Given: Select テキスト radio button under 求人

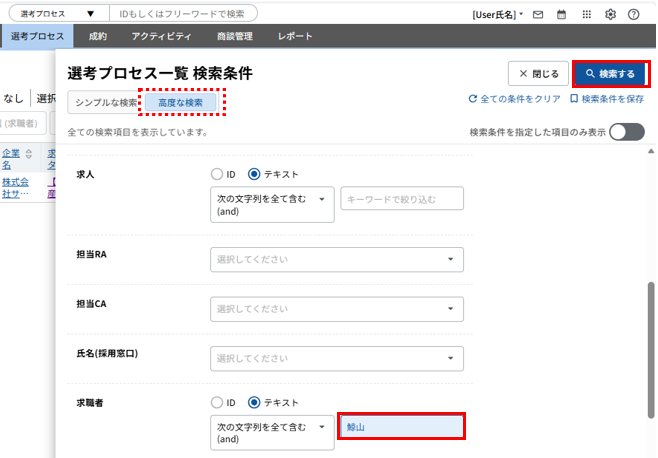Looking at the screenshot, I should coord(254,174).
